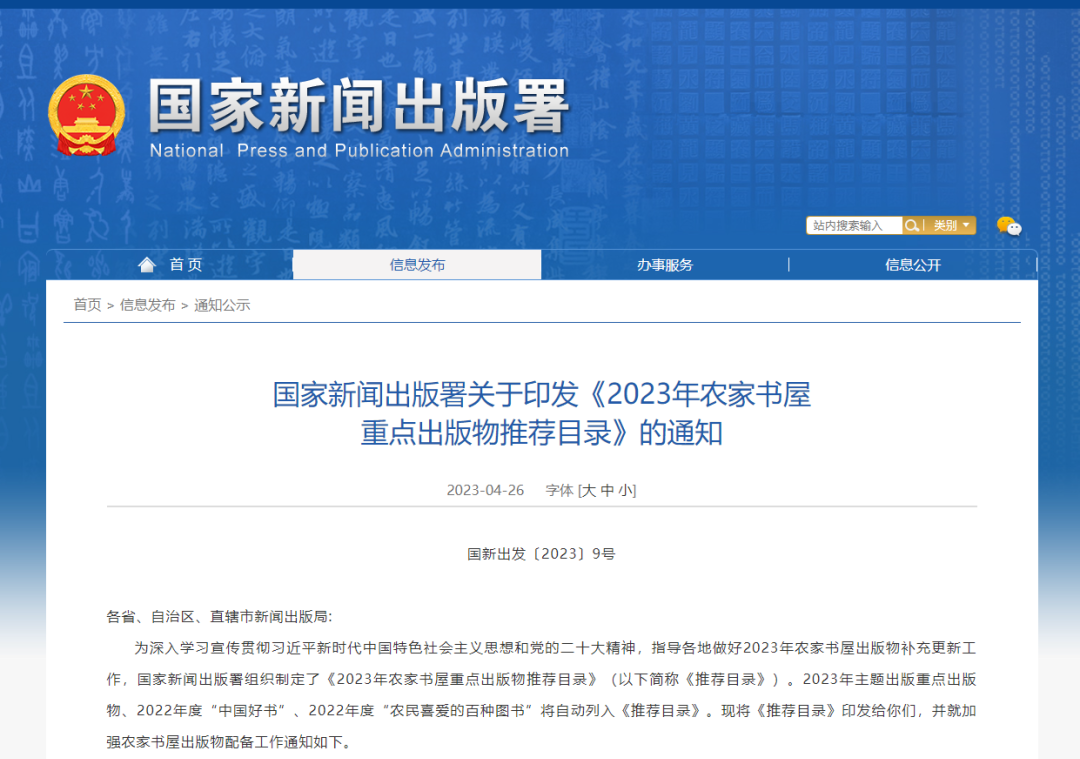Click the house icon in navigation bar
The width and height of the screenshot is (1080, 759).
[147, 264]
